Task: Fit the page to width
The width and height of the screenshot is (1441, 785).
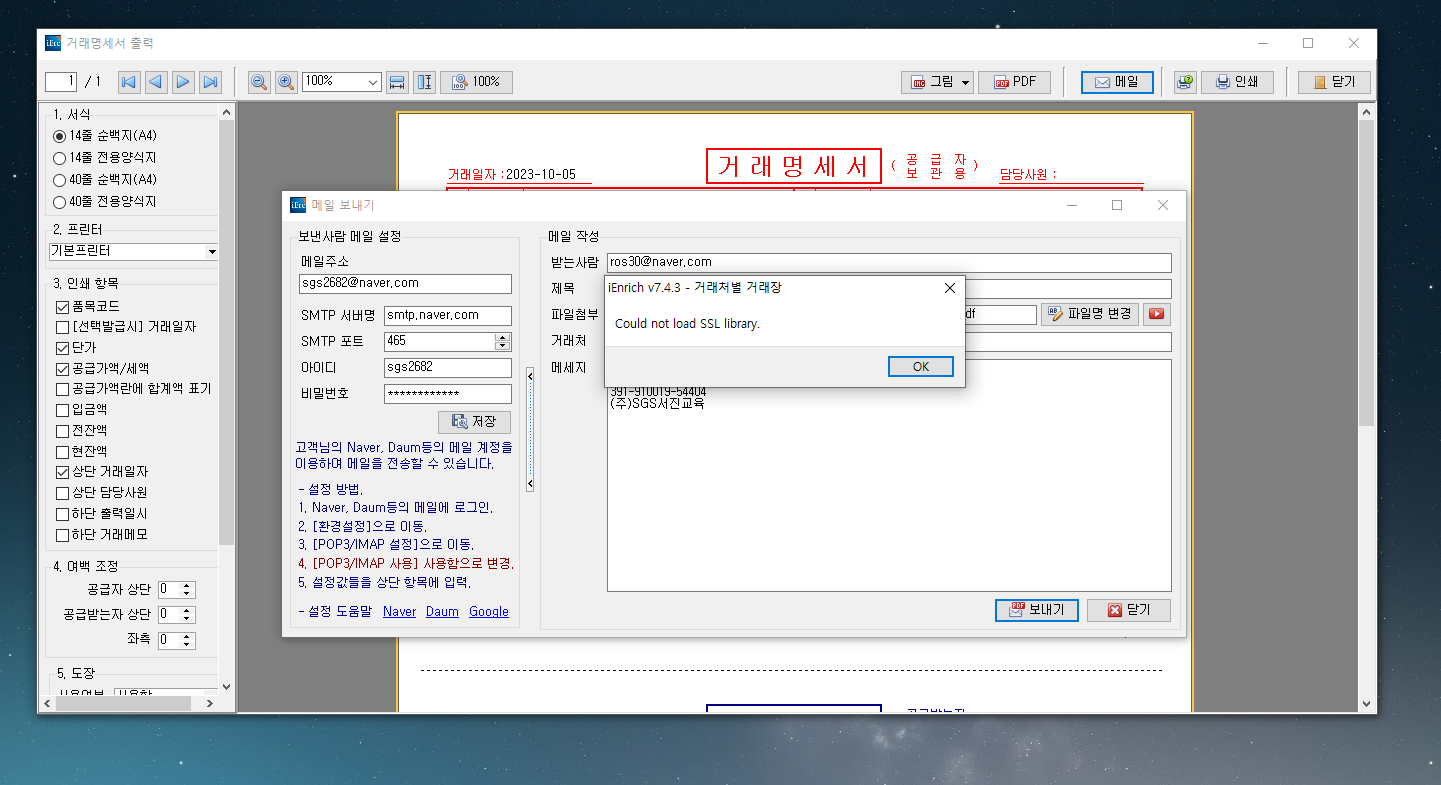Action: click(x=397, y=82)
